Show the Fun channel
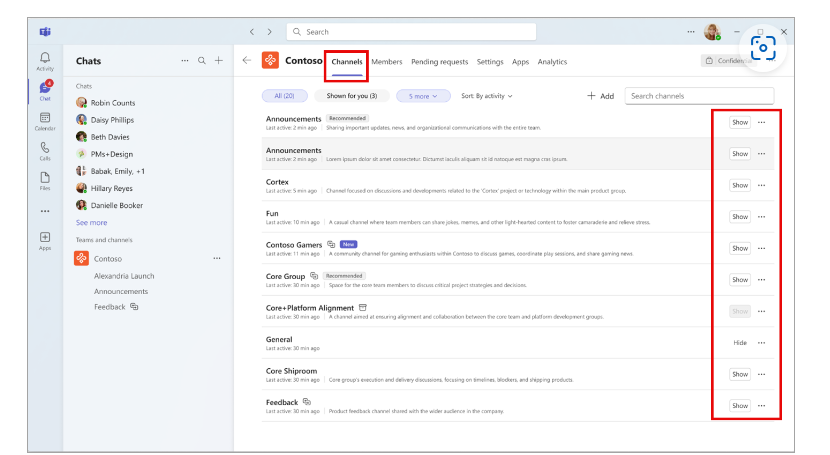Viewport: 830px width, 455px height. click(740, 217)
